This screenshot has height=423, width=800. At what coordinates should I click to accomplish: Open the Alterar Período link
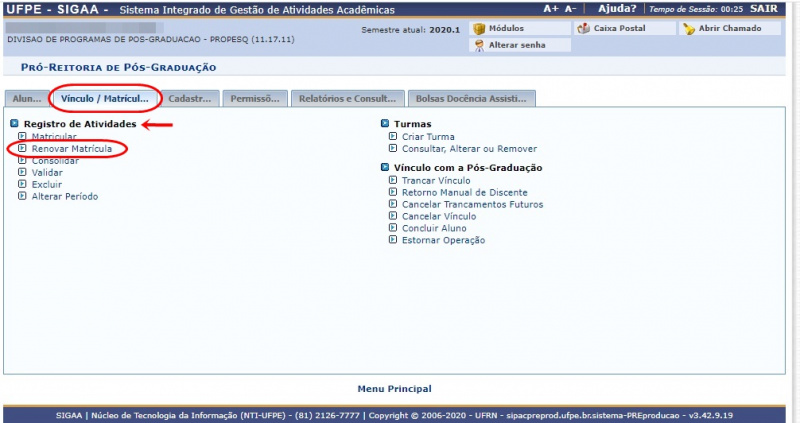65,196
